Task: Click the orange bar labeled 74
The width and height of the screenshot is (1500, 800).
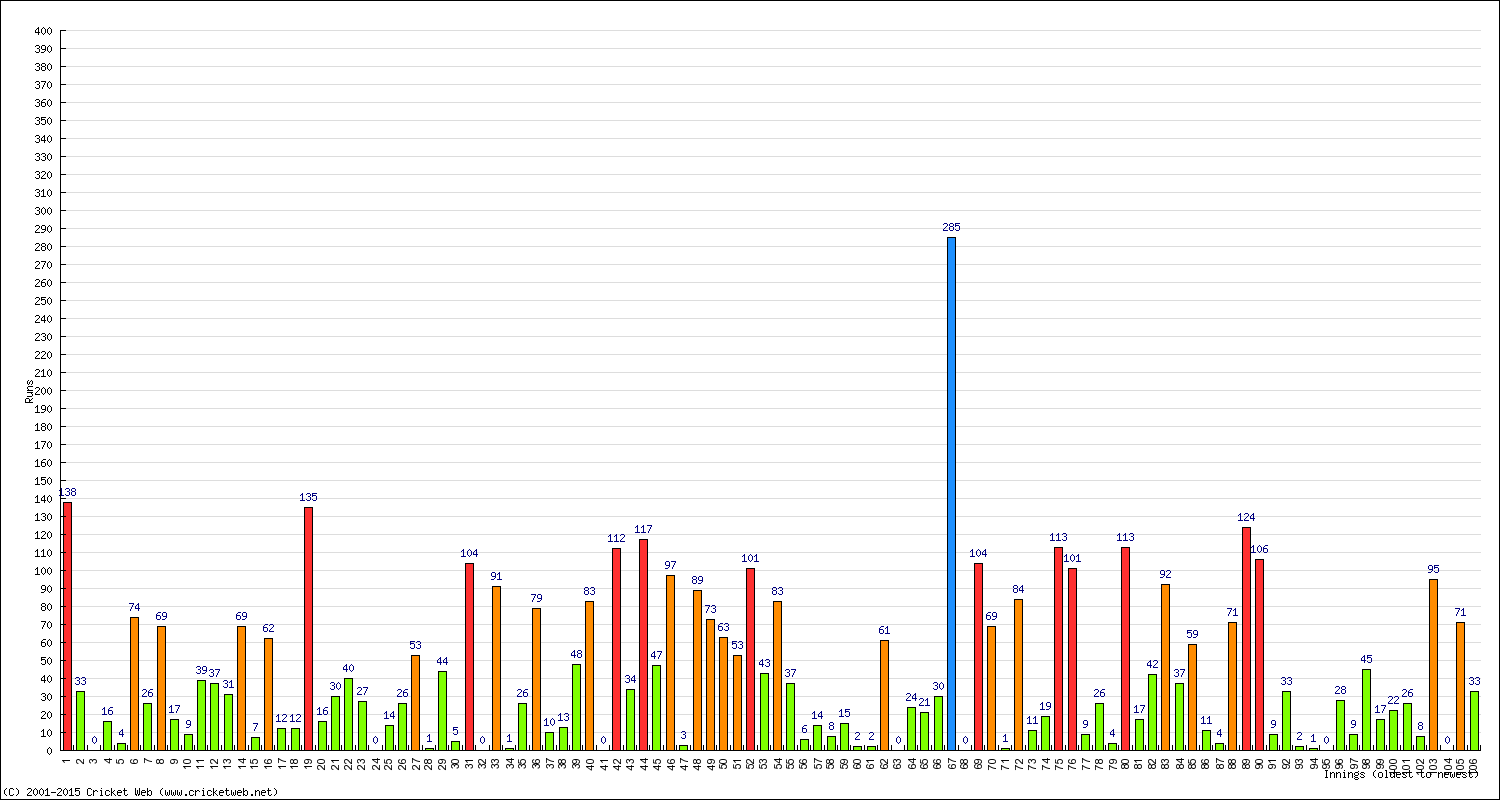Action: point(134,683)
